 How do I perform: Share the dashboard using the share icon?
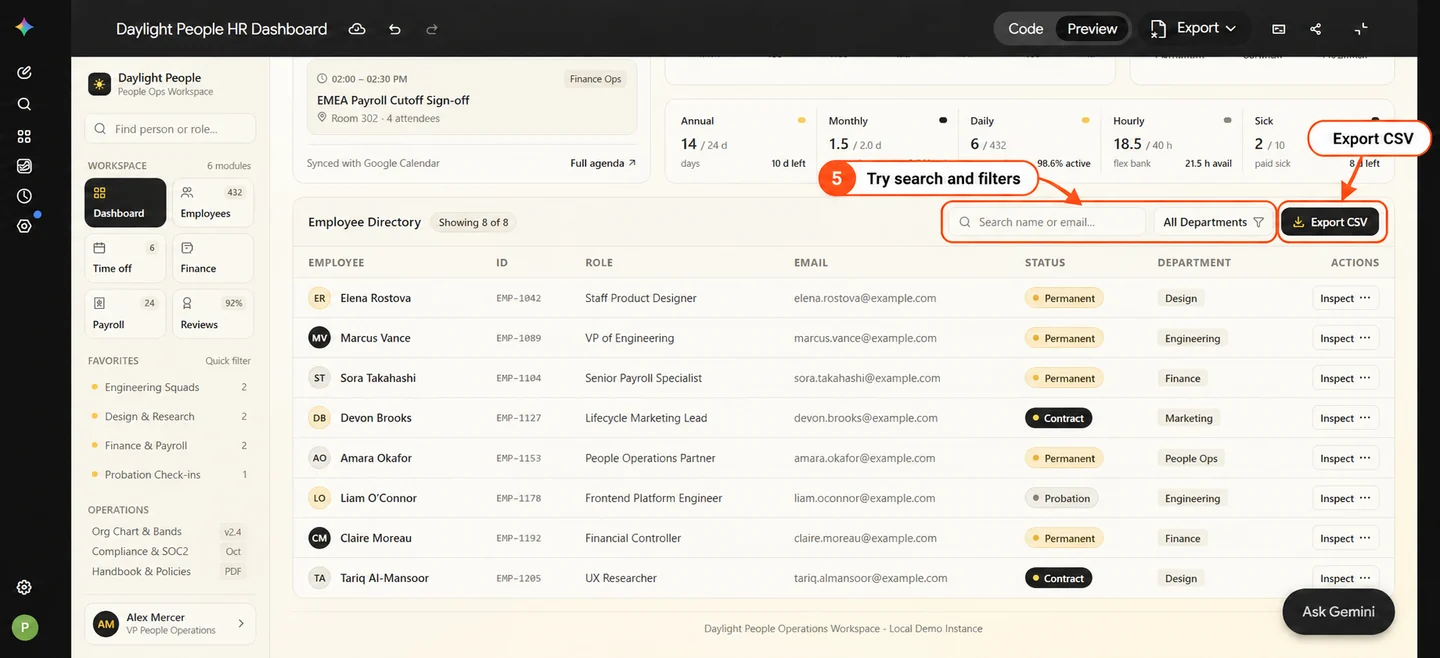[x=1316, y=29]
